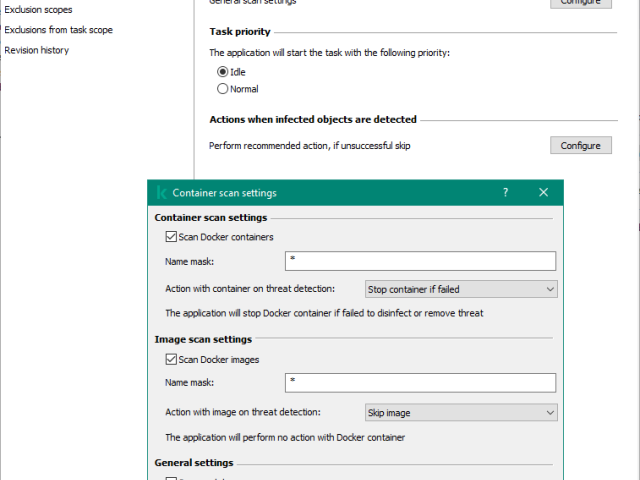This screenshot has width=640, height=480.
Task: Configure general scan settings button
Action: [x=581, y=2]
